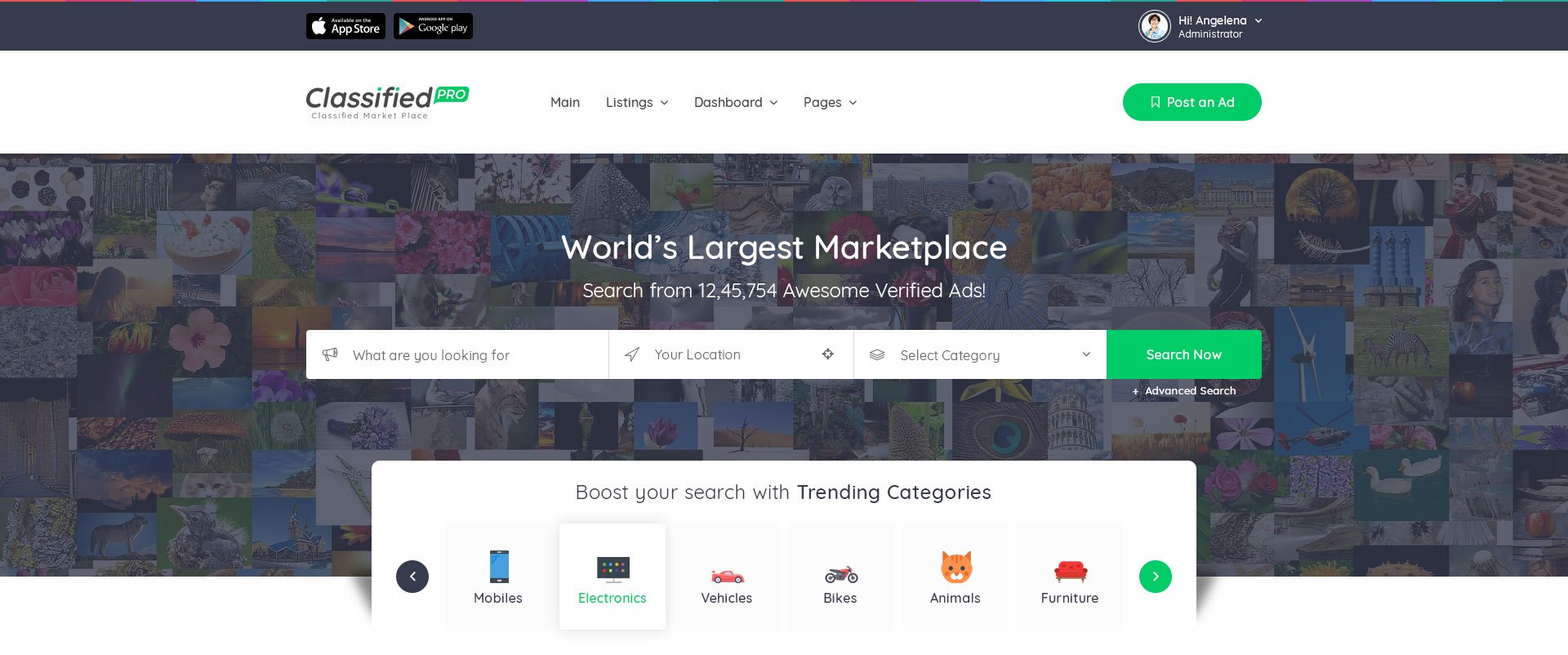This screenshot has width=1568, height=655.
Task: Open the Pages navigation menu
Action: tap(830, 102)
